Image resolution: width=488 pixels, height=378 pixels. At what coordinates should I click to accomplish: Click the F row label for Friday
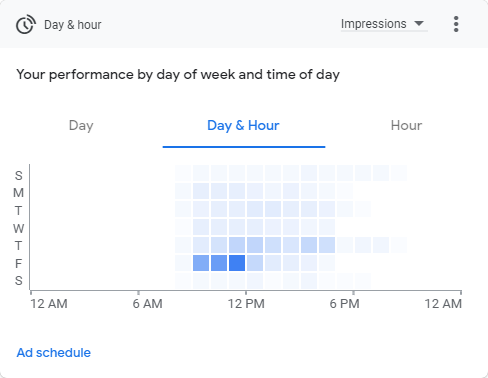[x=18, y=264]
